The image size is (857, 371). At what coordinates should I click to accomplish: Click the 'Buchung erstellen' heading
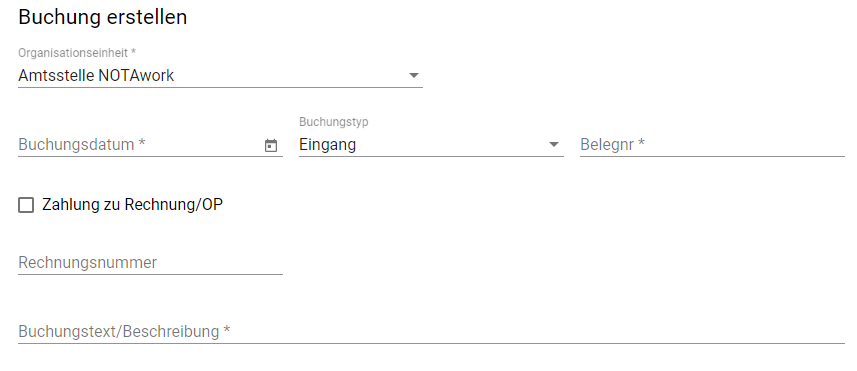coord(103,17)
